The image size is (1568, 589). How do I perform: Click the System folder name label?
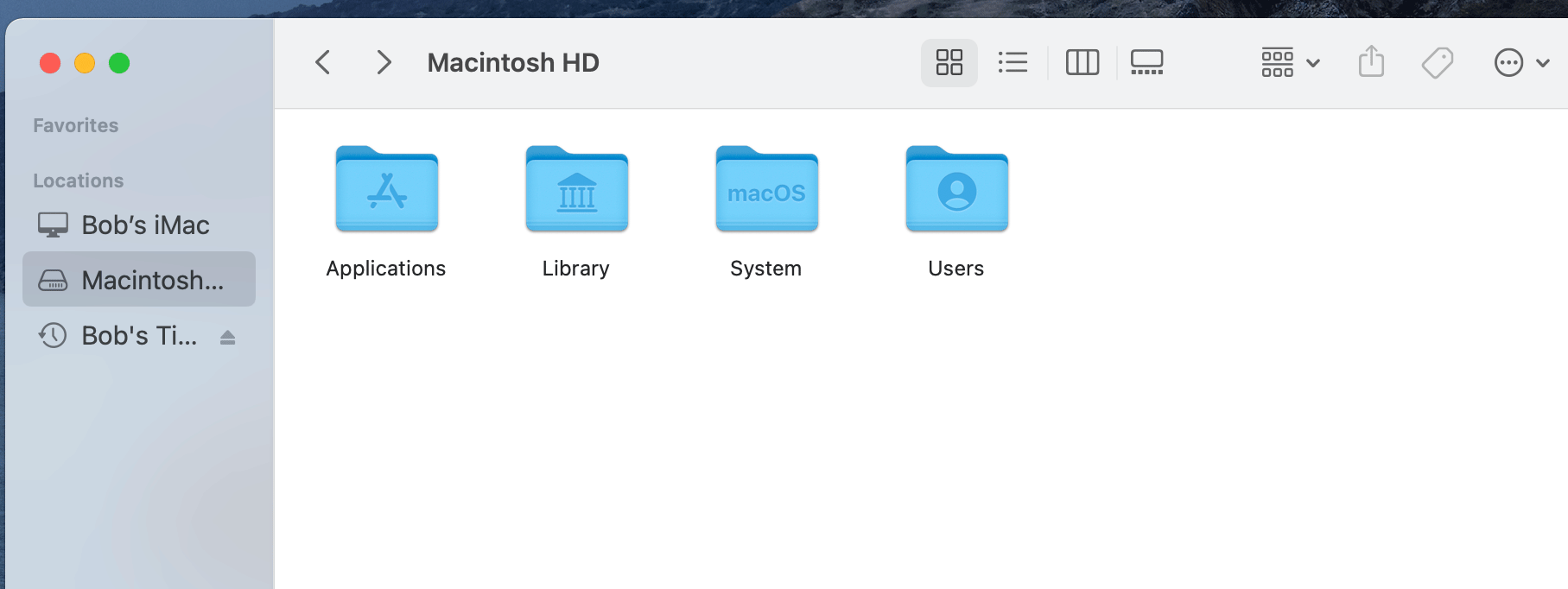(x=766, y=269)
